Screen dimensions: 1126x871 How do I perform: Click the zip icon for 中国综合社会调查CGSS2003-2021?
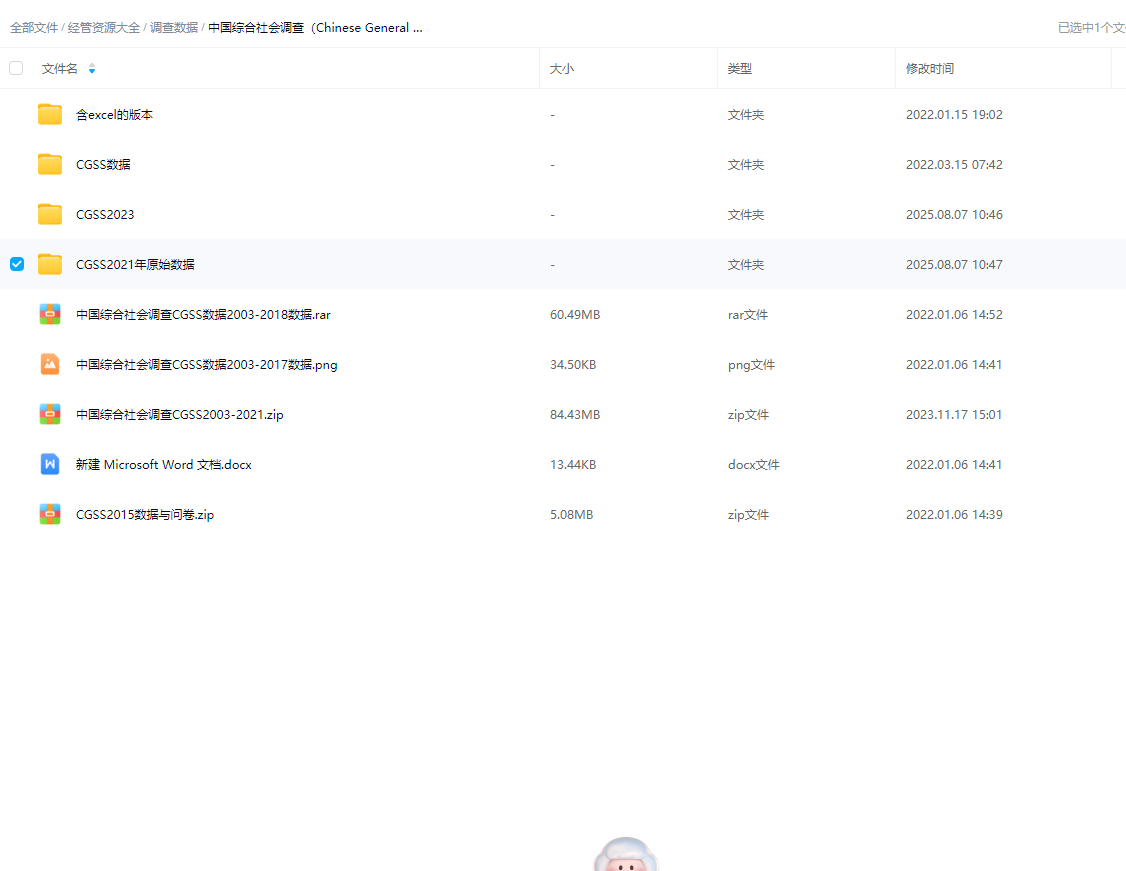click(x=50, y=414)
